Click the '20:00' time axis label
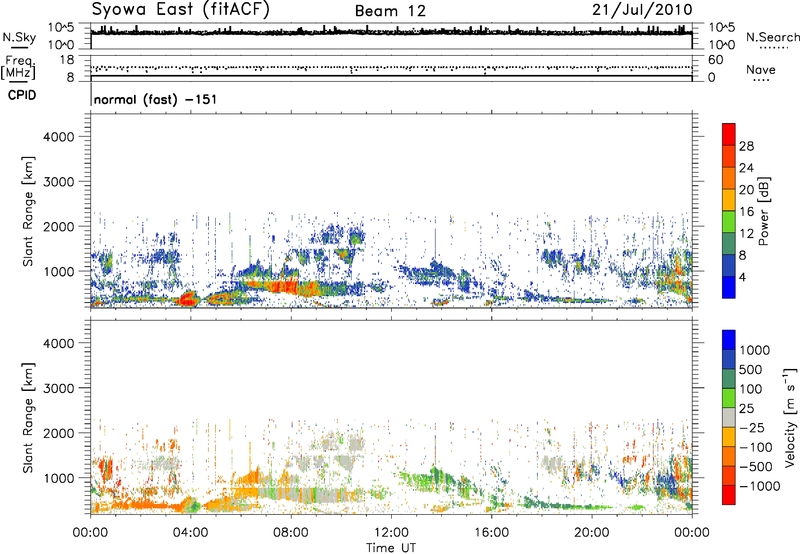Viewport: 800px width, 554px height. pos(592,533)
